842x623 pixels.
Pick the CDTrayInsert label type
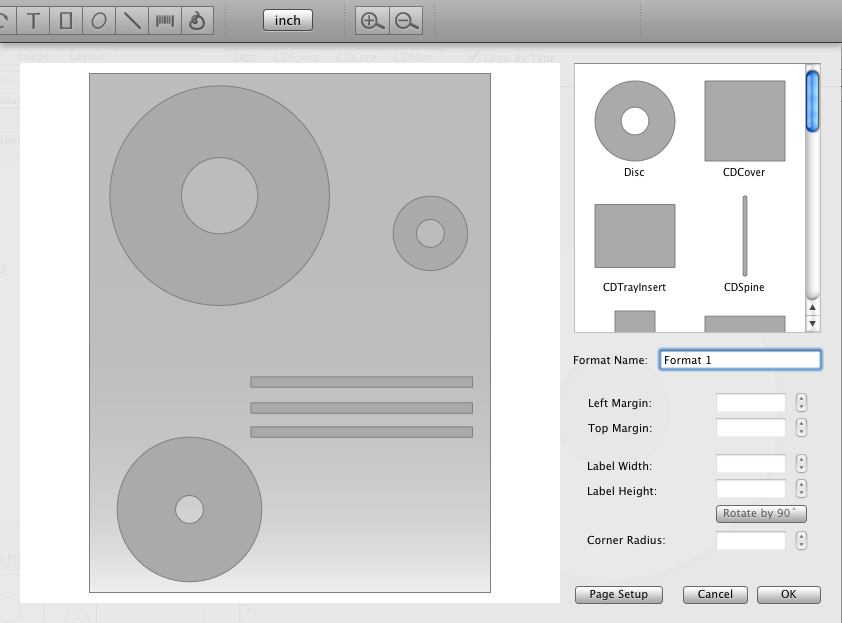[x=634, y=236]
